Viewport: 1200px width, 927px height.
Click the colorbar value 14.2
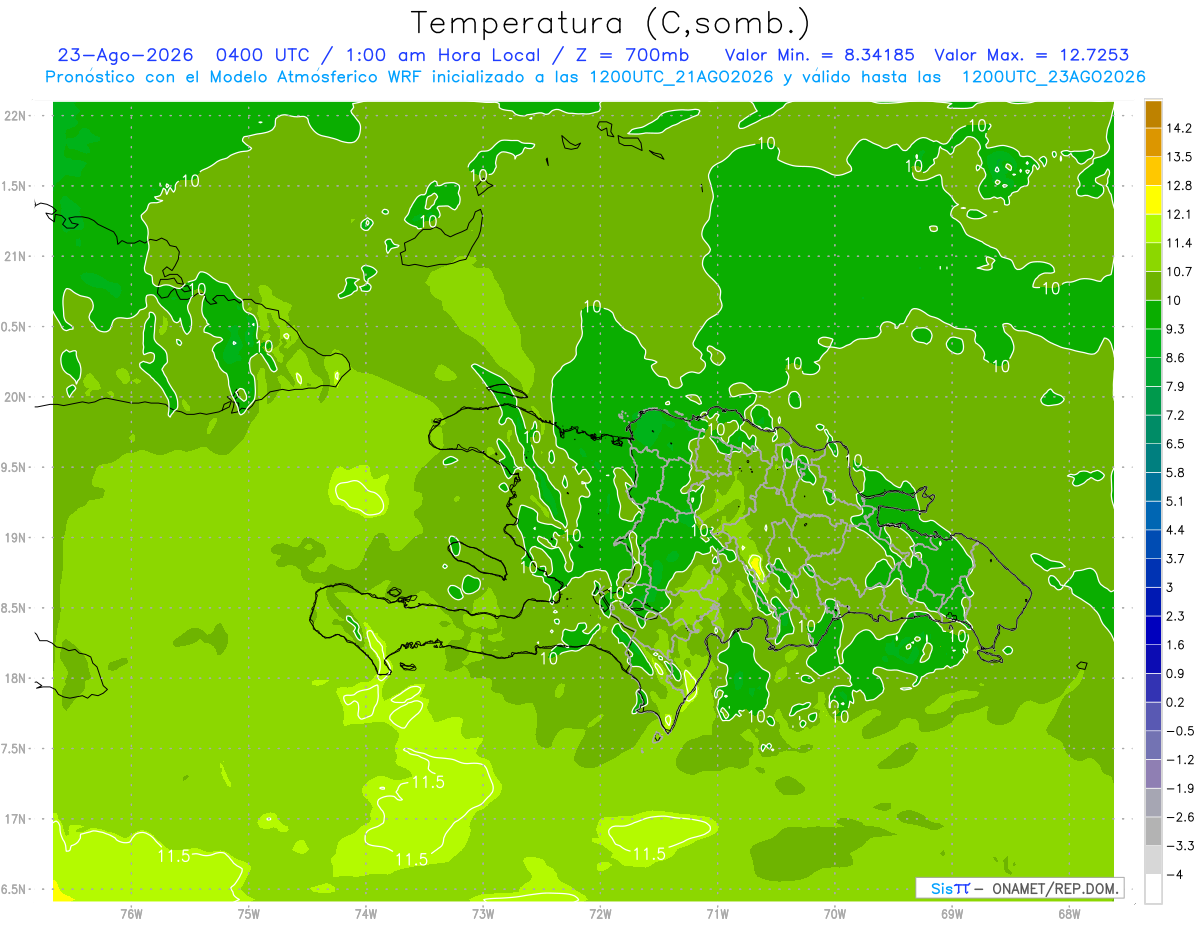pos(1179,128)
